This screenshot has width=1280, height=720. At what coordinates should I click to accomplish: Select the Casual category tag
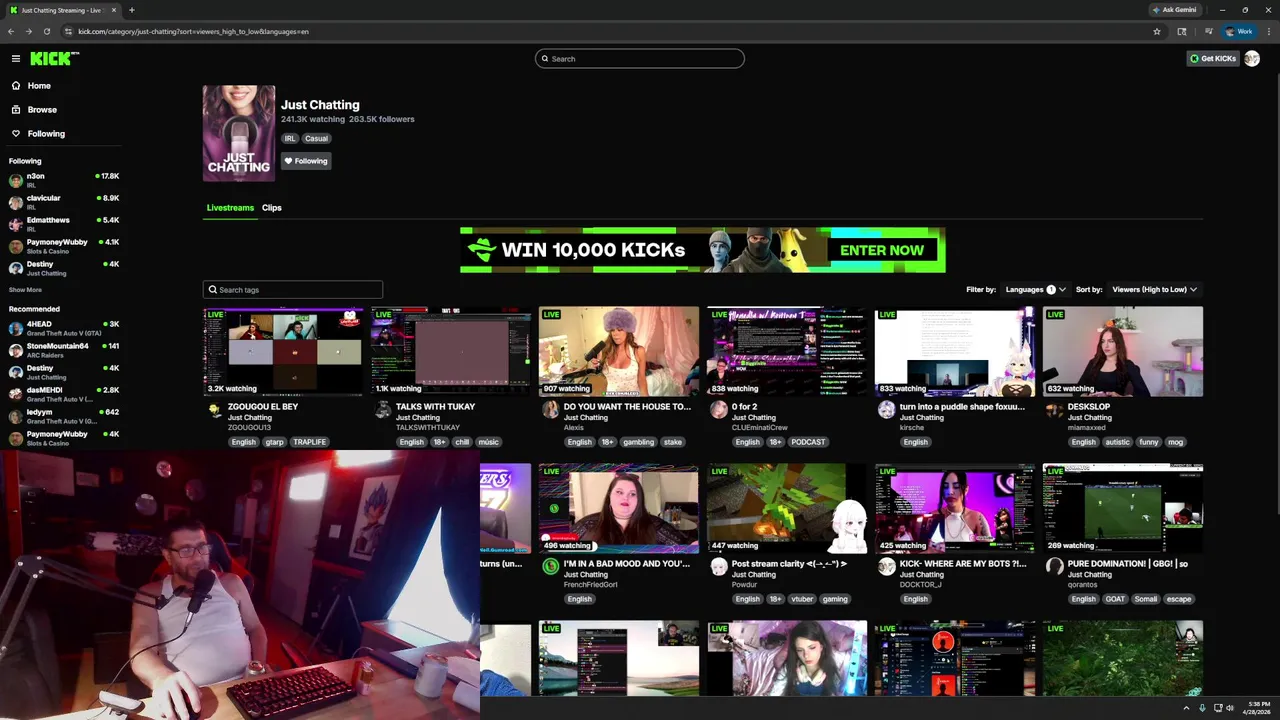pyautogui.click(x=316, y=139)
